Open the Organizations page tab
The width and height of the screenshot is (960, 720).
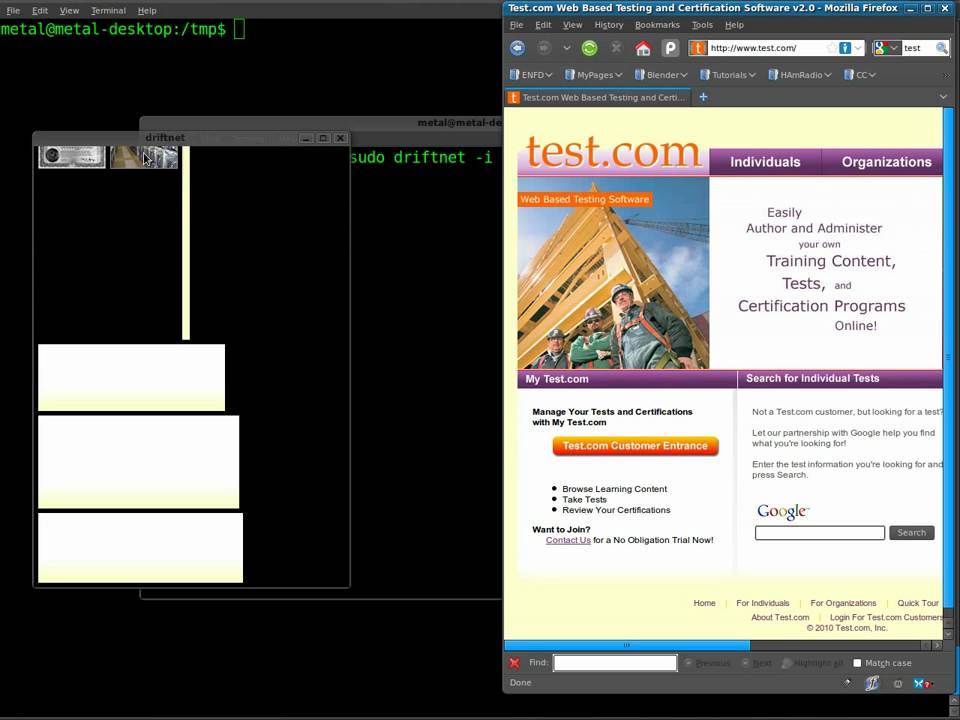pos(882,162)
